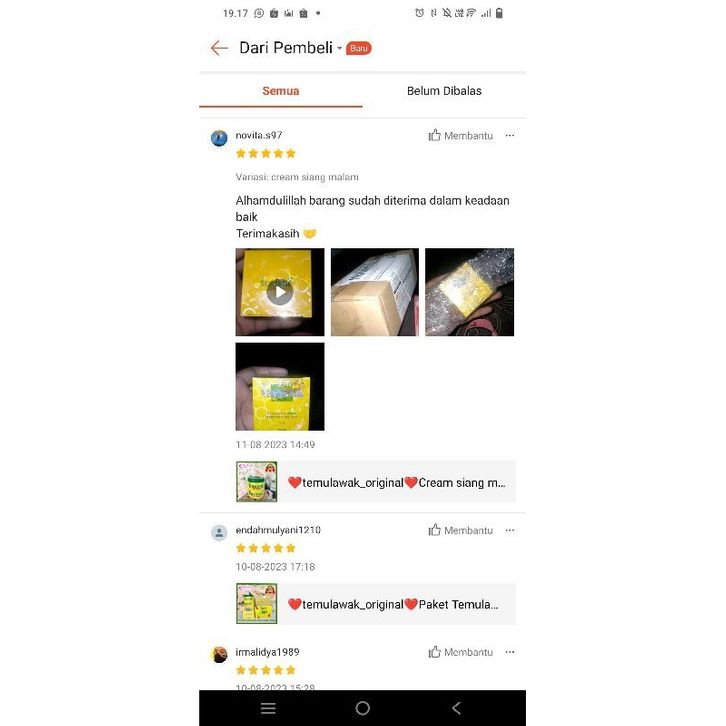726x726 pixels.
Task: Select the Semua tab
Action: [x=281, y=91]
